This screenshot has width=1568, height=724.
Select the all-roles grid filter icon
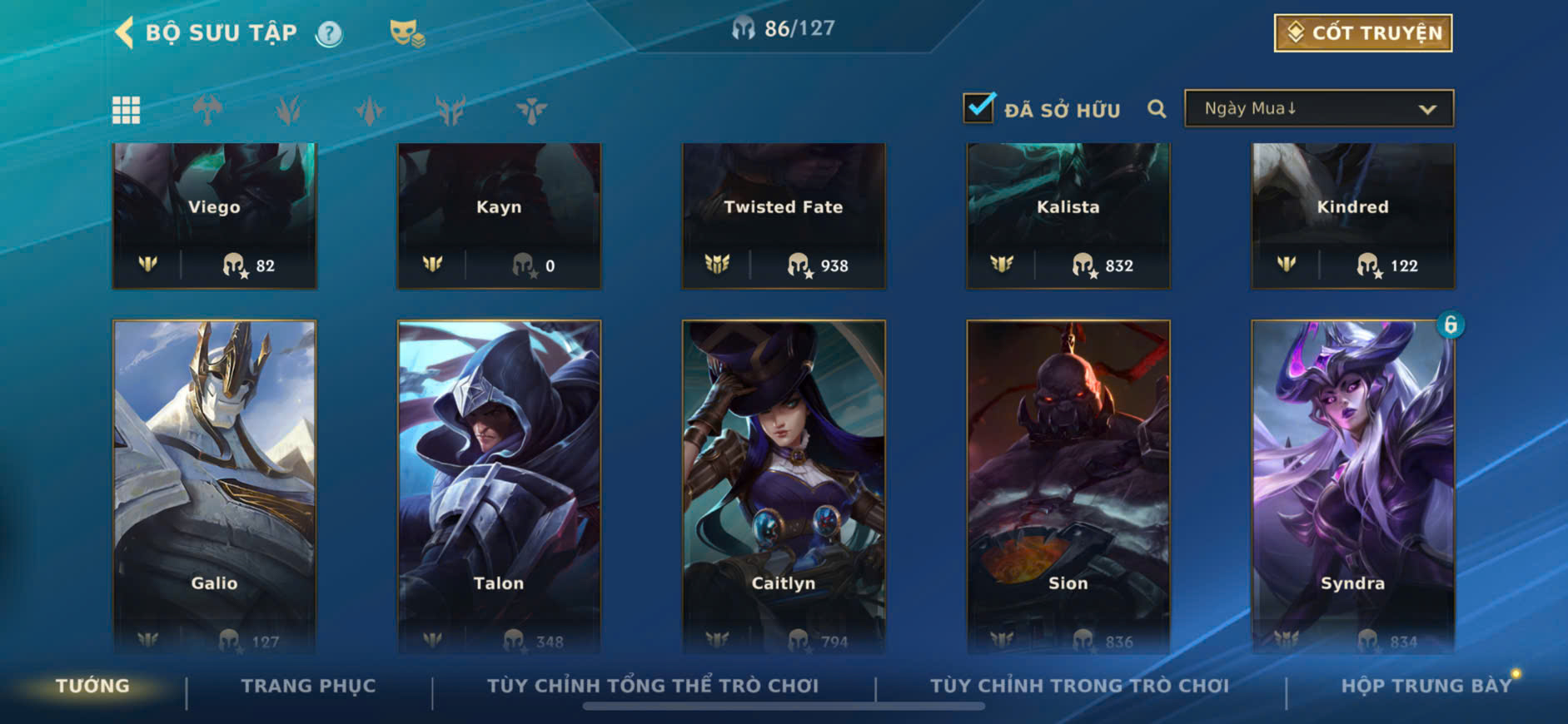[126, 110]
